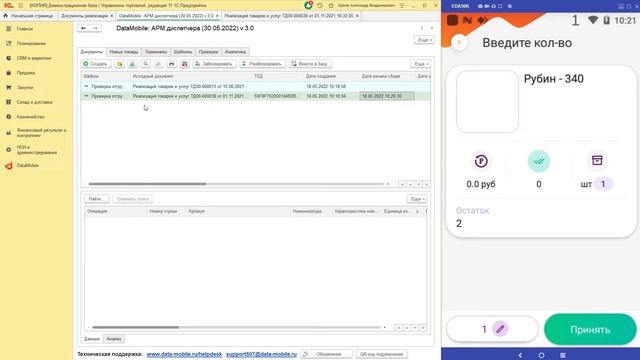Click the lower table horizontal scrollbar
The image size is (640, 360).
point(136,327)
